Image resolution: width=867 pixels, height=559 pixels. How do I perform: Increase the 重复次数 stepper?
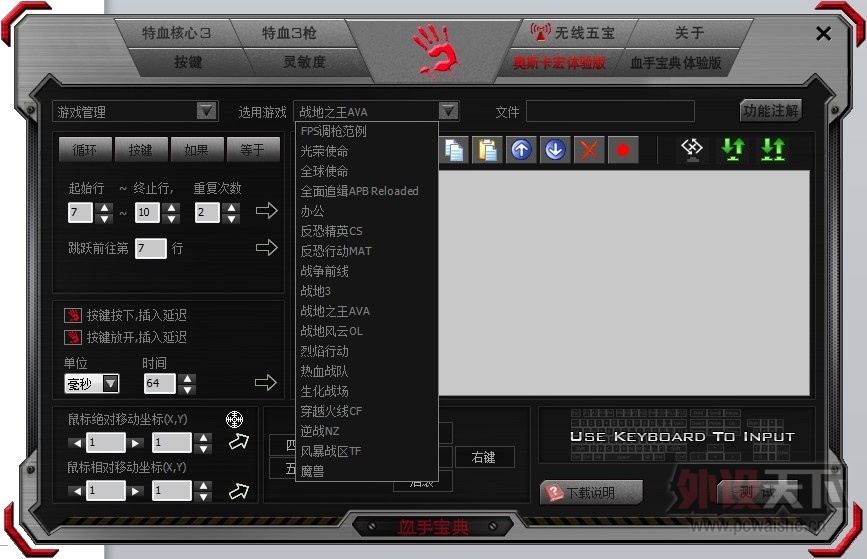232,207
